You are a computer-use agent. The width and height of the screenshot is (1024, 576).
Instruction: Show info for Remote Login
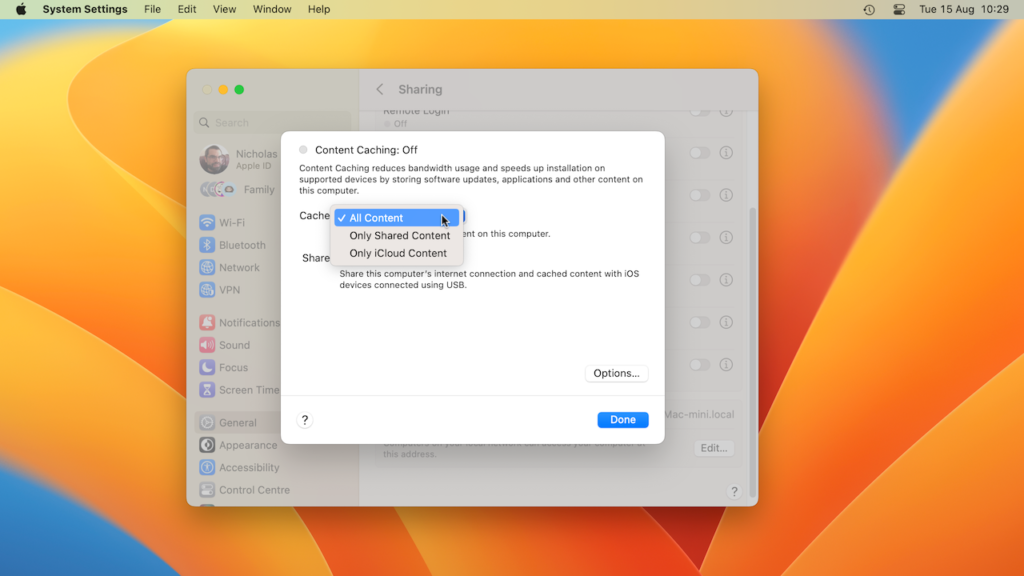727,112
